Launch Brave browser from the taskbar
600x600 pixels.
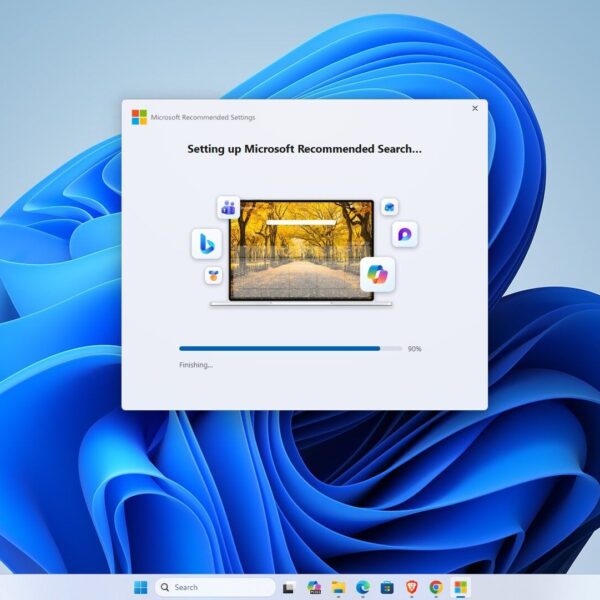tap(411, 587)
